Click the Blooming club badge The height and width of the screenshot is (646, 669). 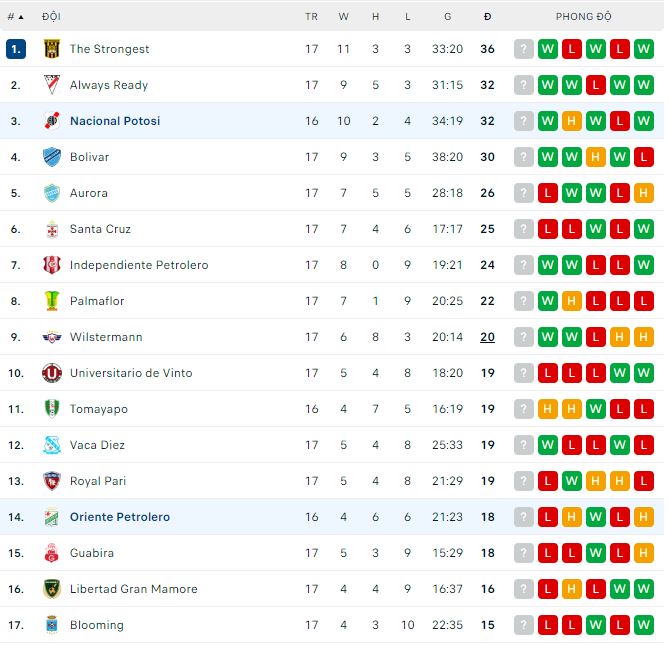tap(52, 625)
